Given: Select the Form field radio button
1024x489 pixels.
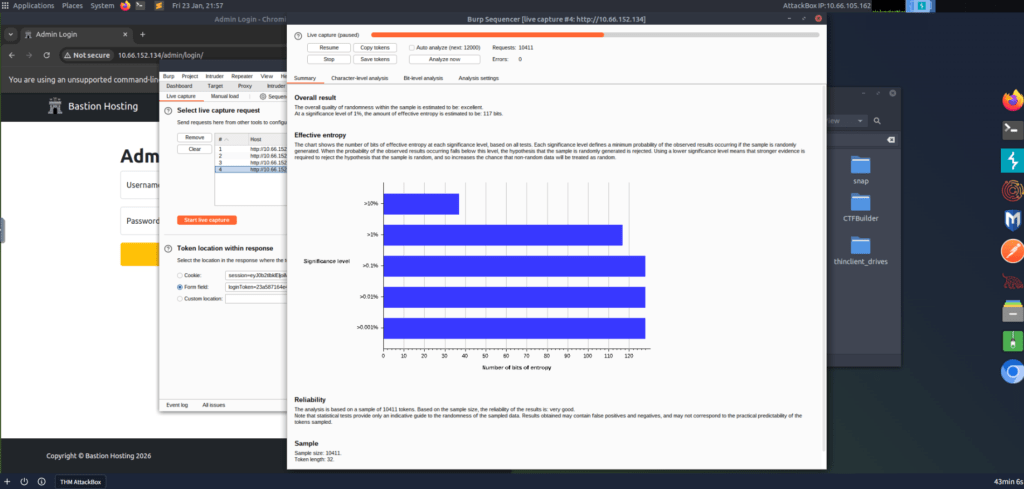Looking at the screenshot, I should coord(180,287).
